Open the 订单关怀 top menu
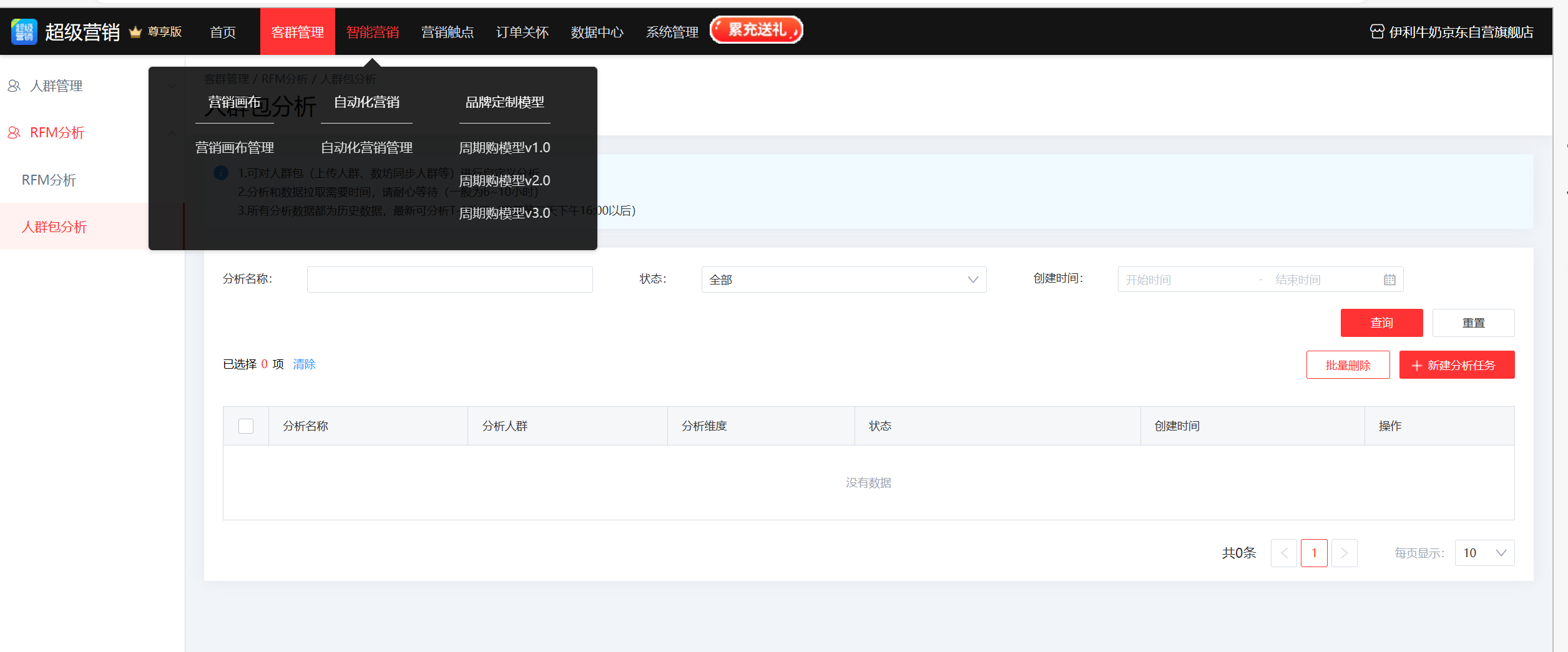This screenshot has width=1568, height=652. (522, 32)
